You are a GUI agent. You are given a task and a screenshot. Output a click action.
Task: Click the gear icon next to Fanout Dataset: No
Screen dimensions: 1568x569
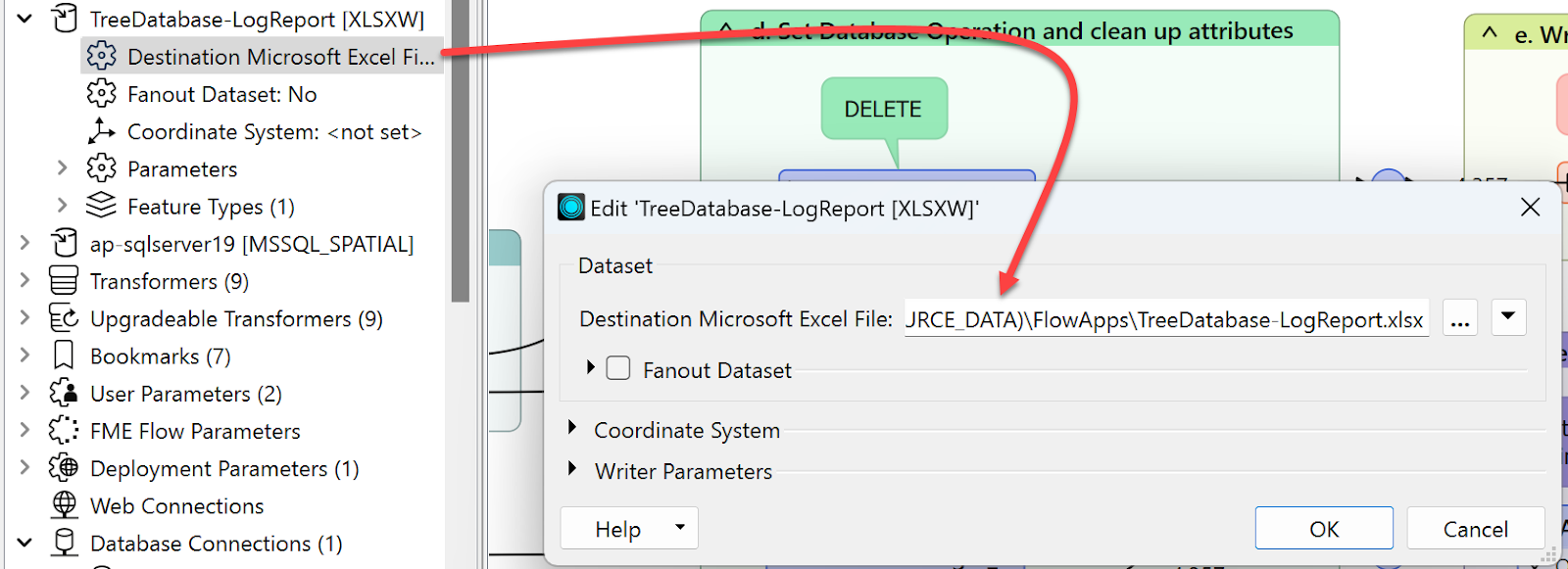click(101, 94)
